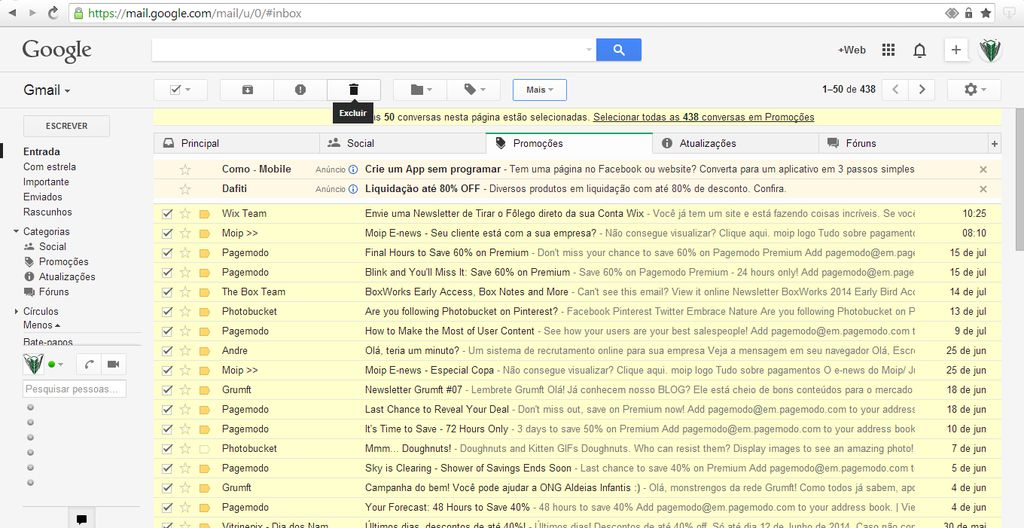Uncheck Andre email checkbox

click(x=167, y=351)
